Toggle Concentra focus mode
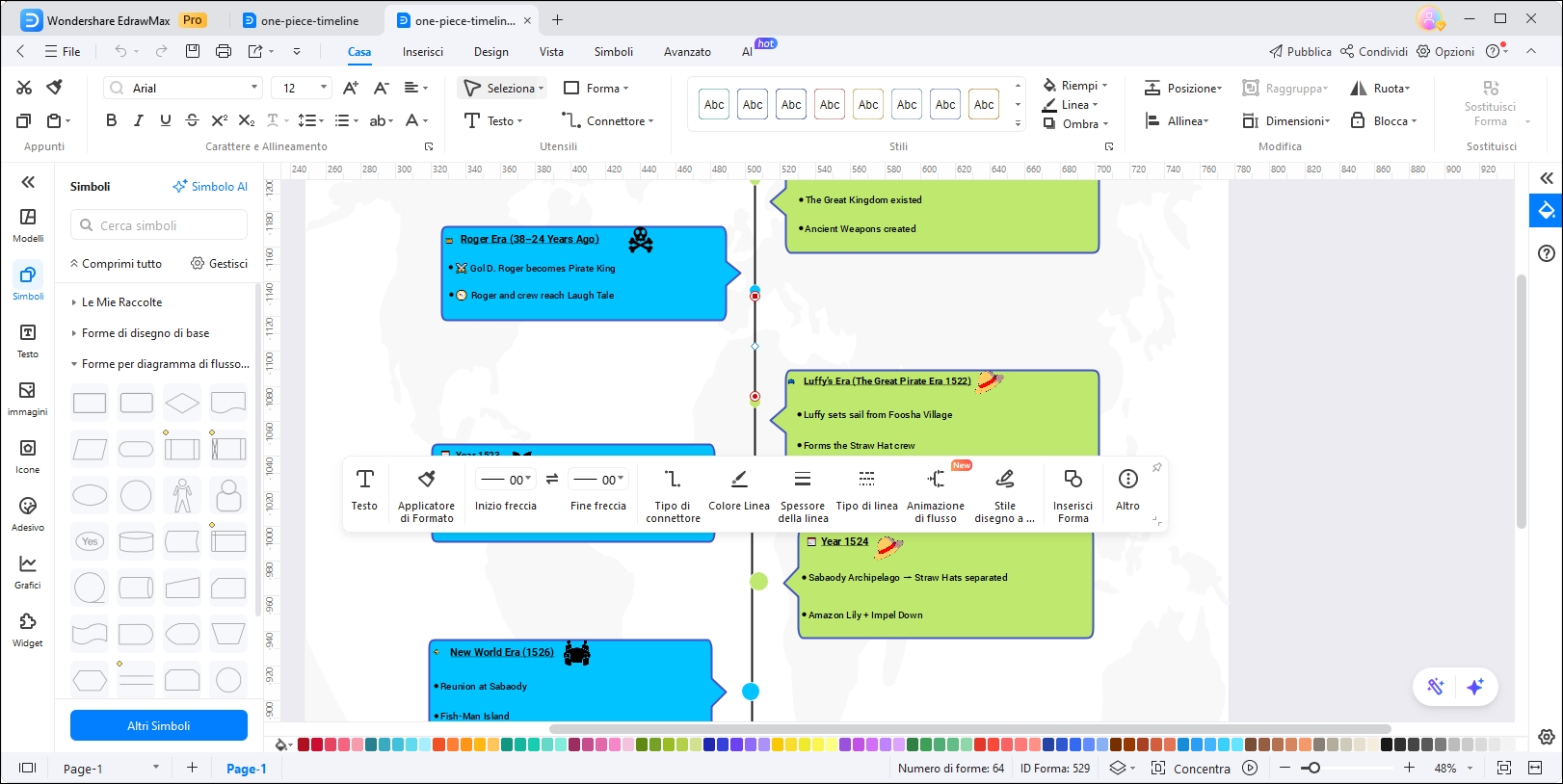Viewport: 1563px width, 784px height. pos(1191,768)
